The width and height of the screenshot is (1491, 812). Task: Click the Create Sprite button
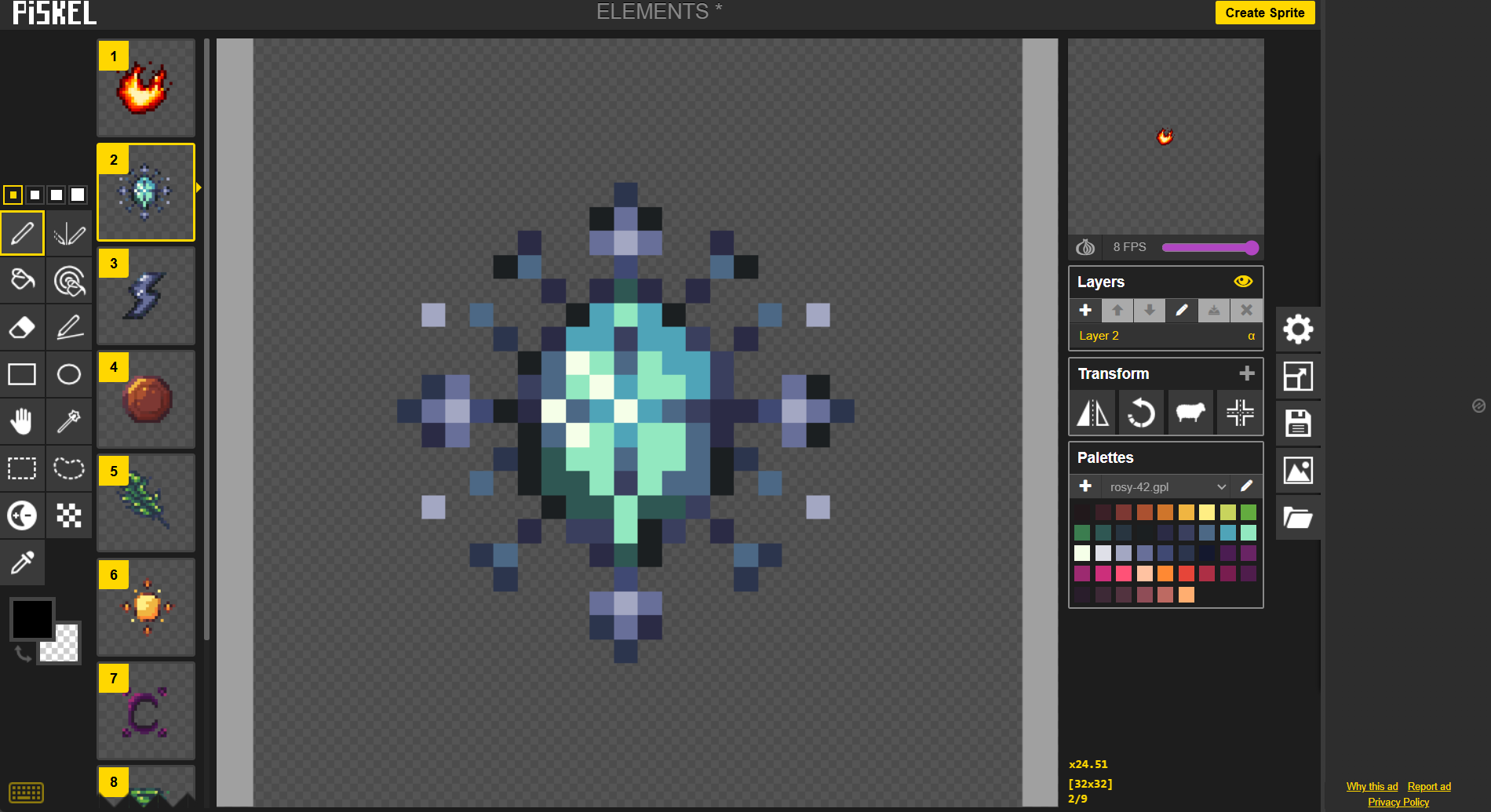(x=1264, y=13)
